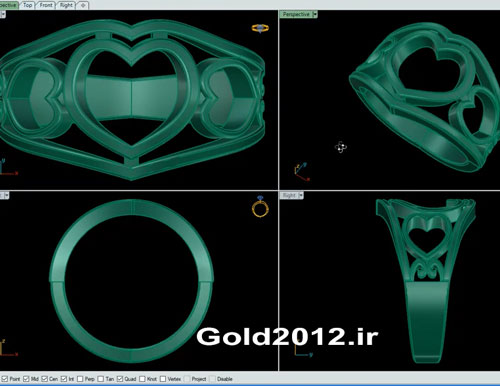Select the Perspective viewport tab
Image resolution: width=500 pixels, height=386 pixels.
[8, 5]
